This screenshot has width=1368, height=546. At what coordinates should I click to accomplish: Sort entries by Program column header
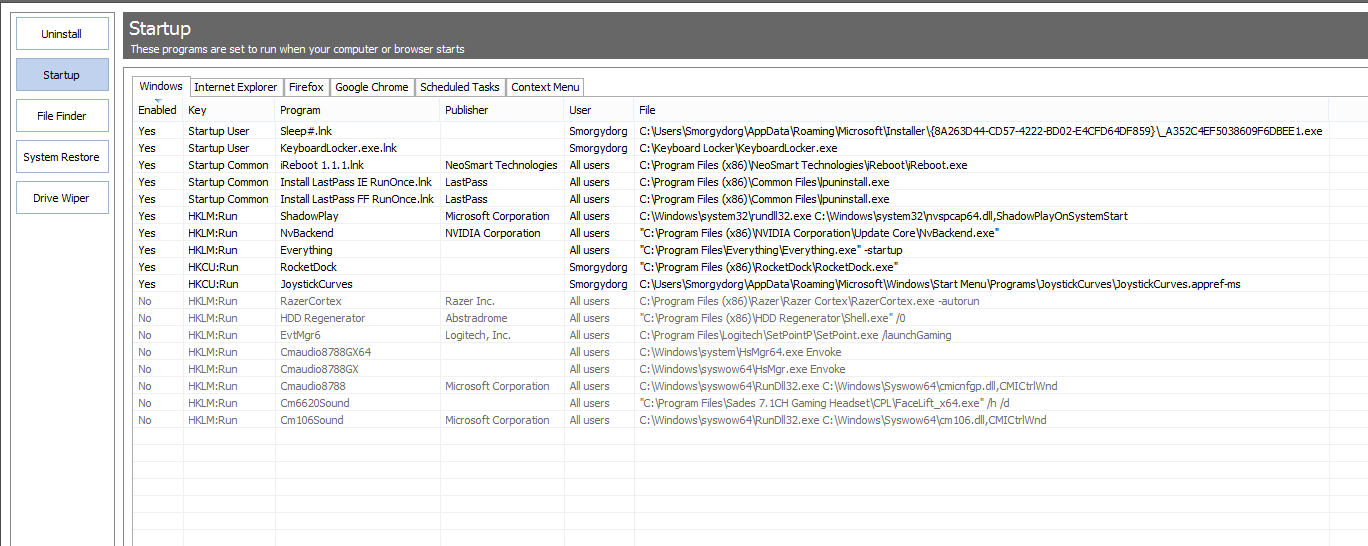[300, 110]
